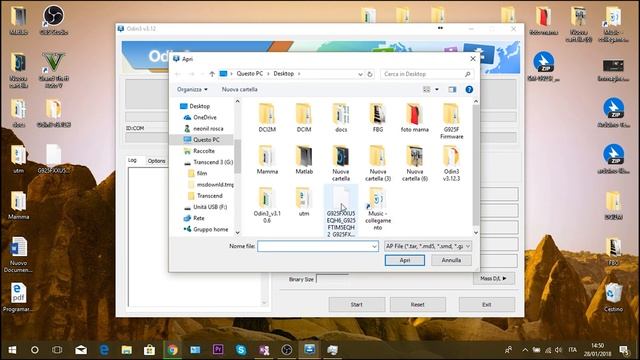Open Adobe Premiere from taskbar
The image size is (640, 360).
coord(218,350)
